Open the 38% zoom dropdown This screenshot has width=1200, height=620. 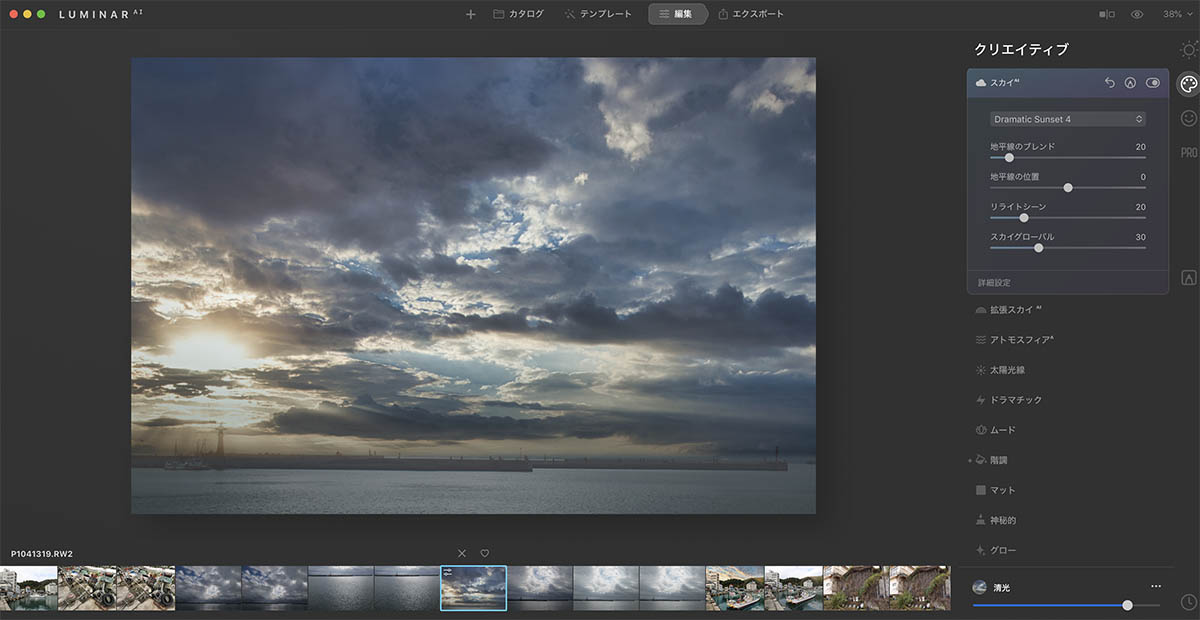1176,14
